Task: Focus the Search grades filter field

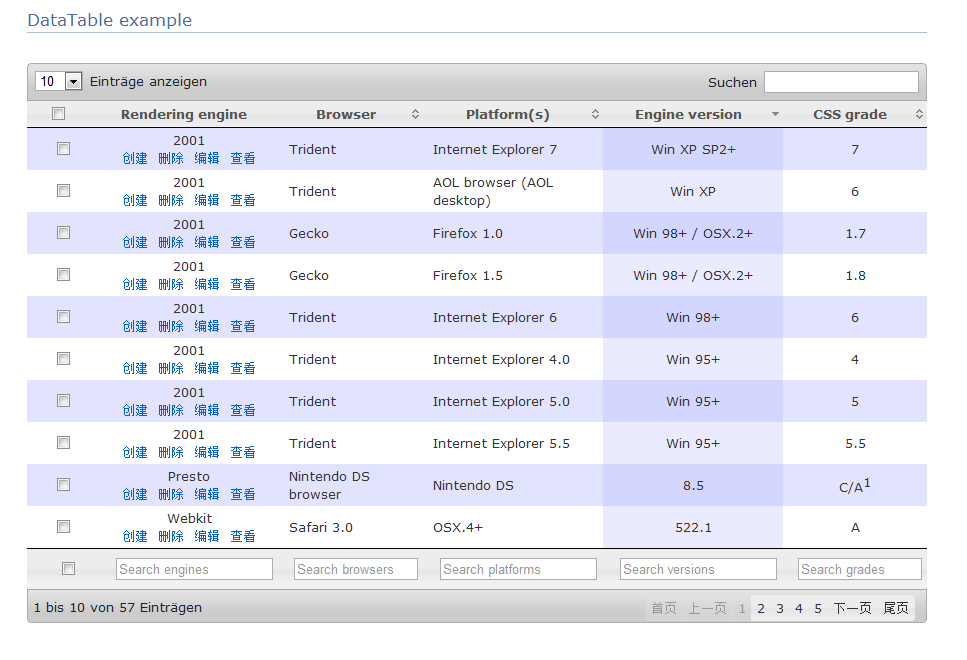Action: [x=860, y=569]
